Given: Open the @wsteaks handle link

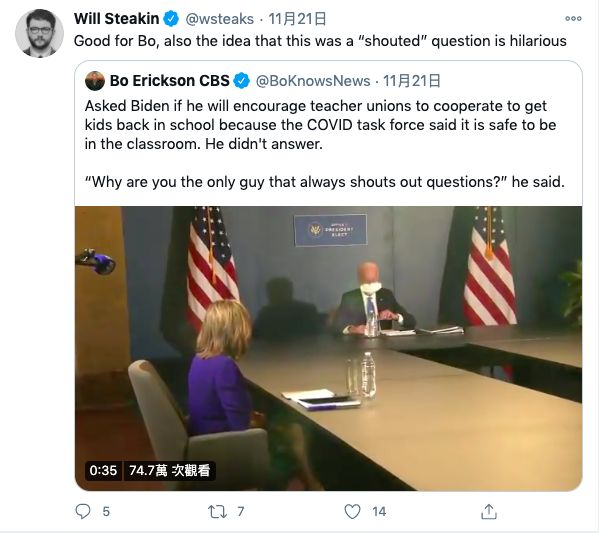Looking at the screenshot, I should coord(220,19).
